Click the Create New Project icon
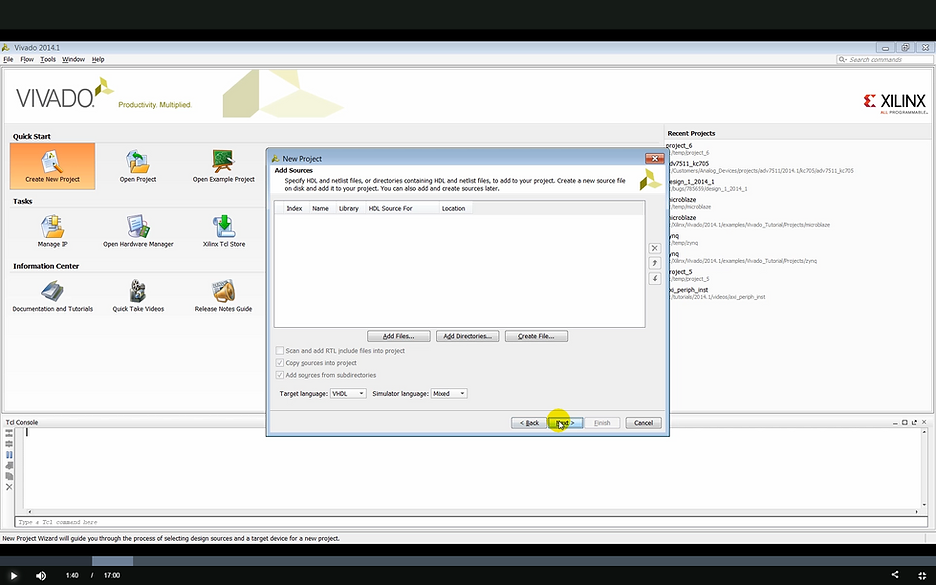Screen dimensions: 936x585 (x=52, y=161)
